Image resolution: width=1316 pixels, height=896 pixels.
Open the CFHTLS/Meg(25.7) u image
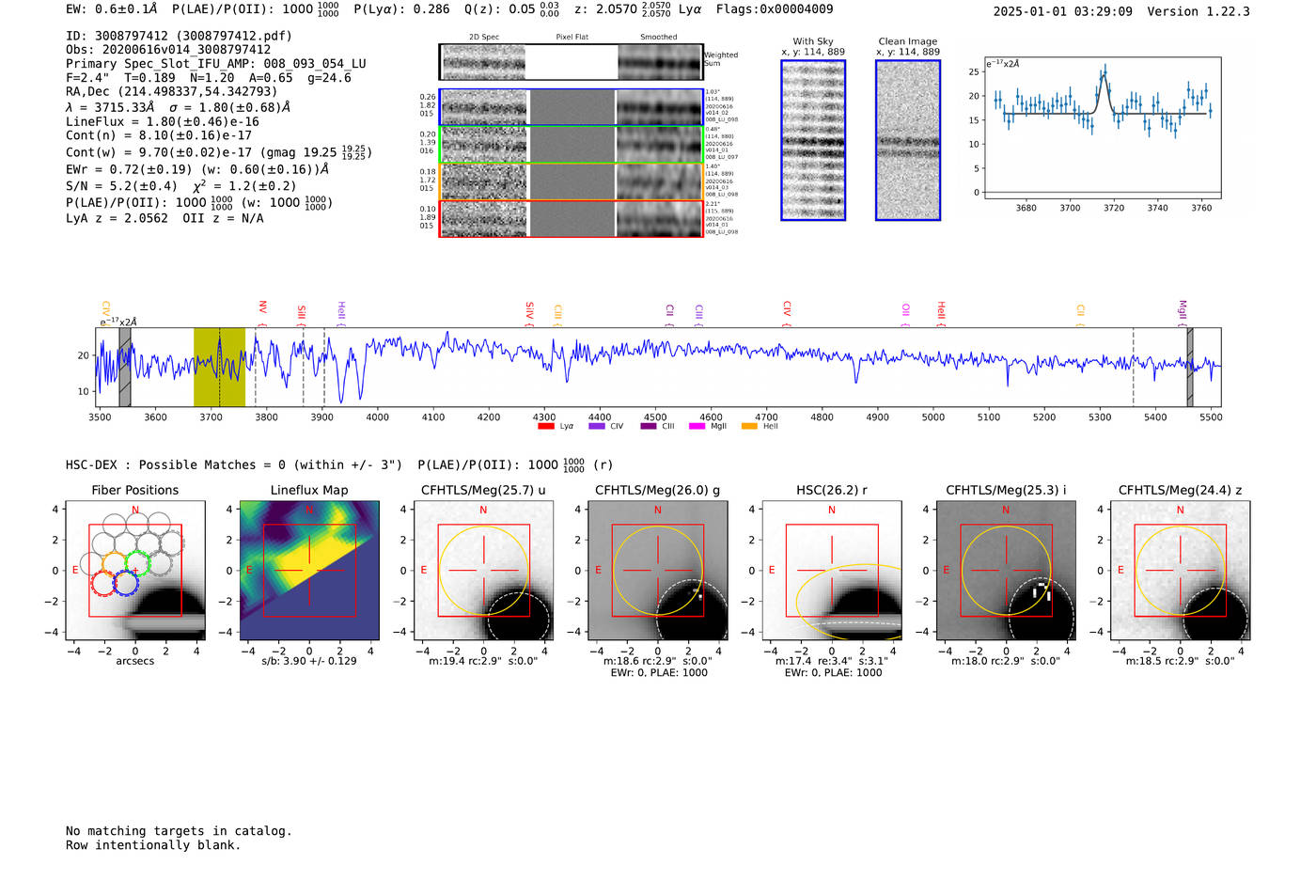click(x=483, y=571)
